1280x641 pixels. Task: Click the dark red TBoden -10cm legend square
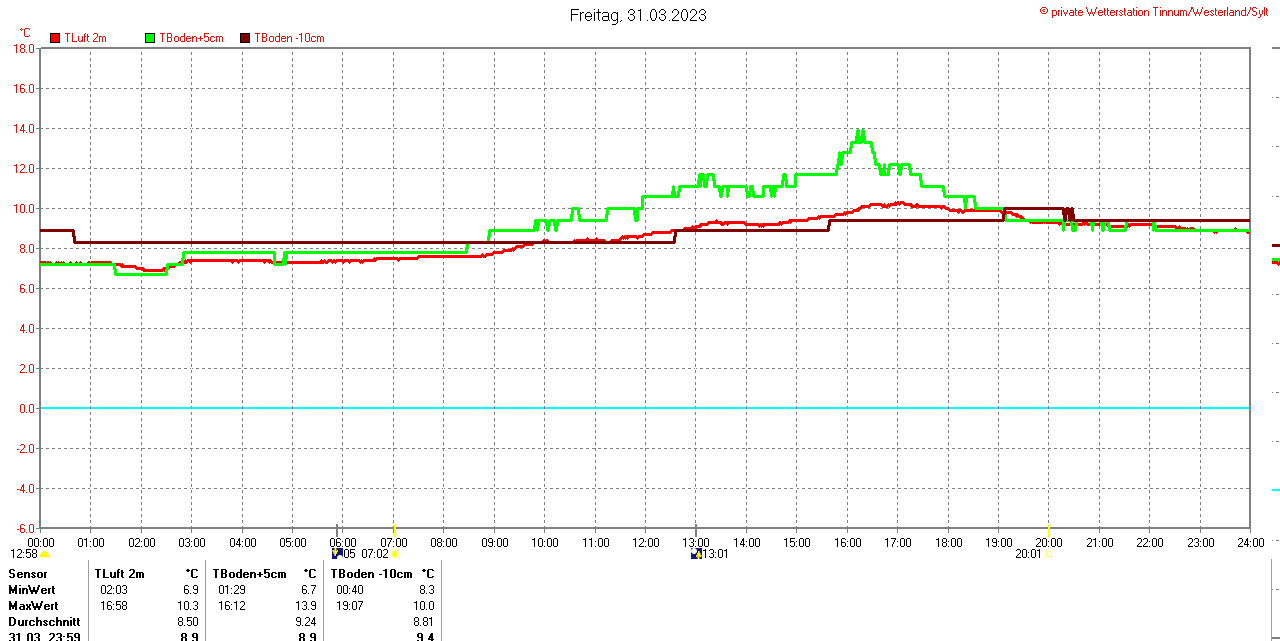pyautogui.click(x=245, y=38)
